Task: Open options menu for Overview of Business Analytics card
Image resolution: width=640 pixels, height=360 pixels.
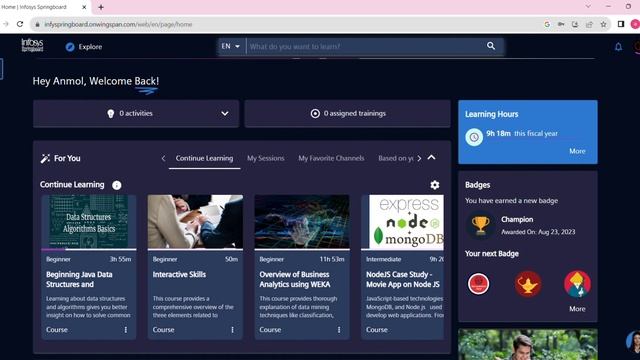Action: (339, 329)
